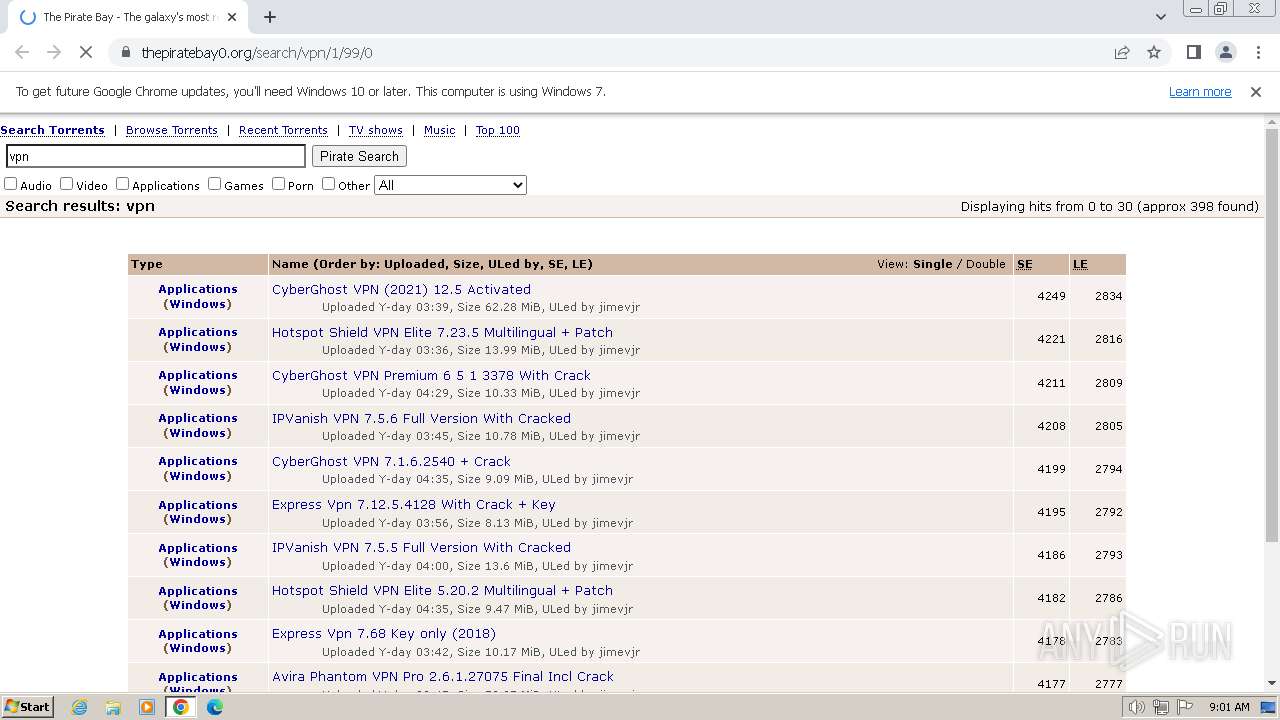
Task: Open the All category dropdown
Action: coord(450,185)
